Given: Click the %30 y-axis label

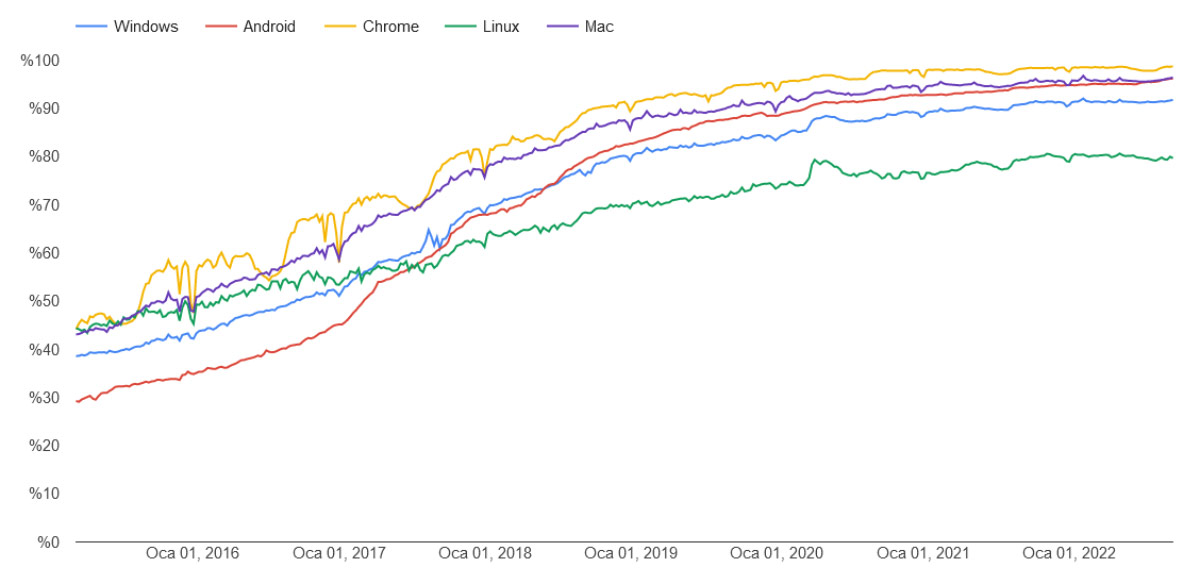Looking at the screenshot, I should 44,398.
